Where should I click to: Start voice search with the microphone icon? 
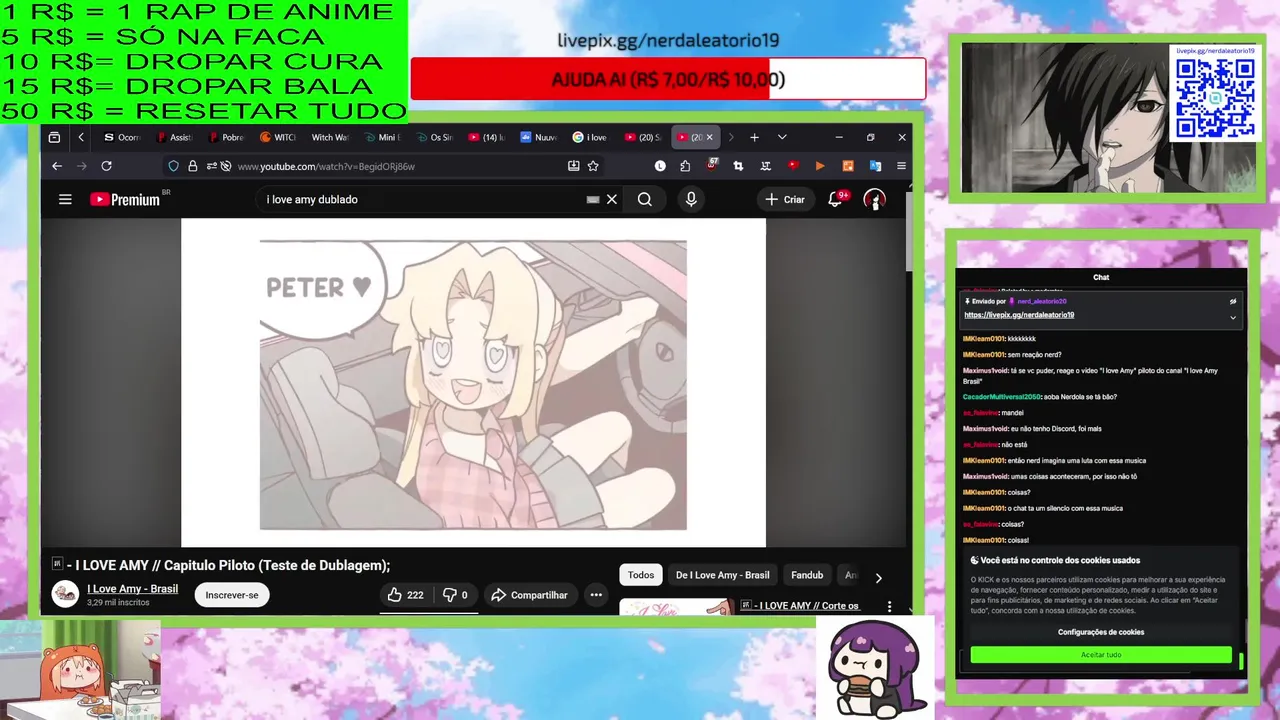[691, 199]
